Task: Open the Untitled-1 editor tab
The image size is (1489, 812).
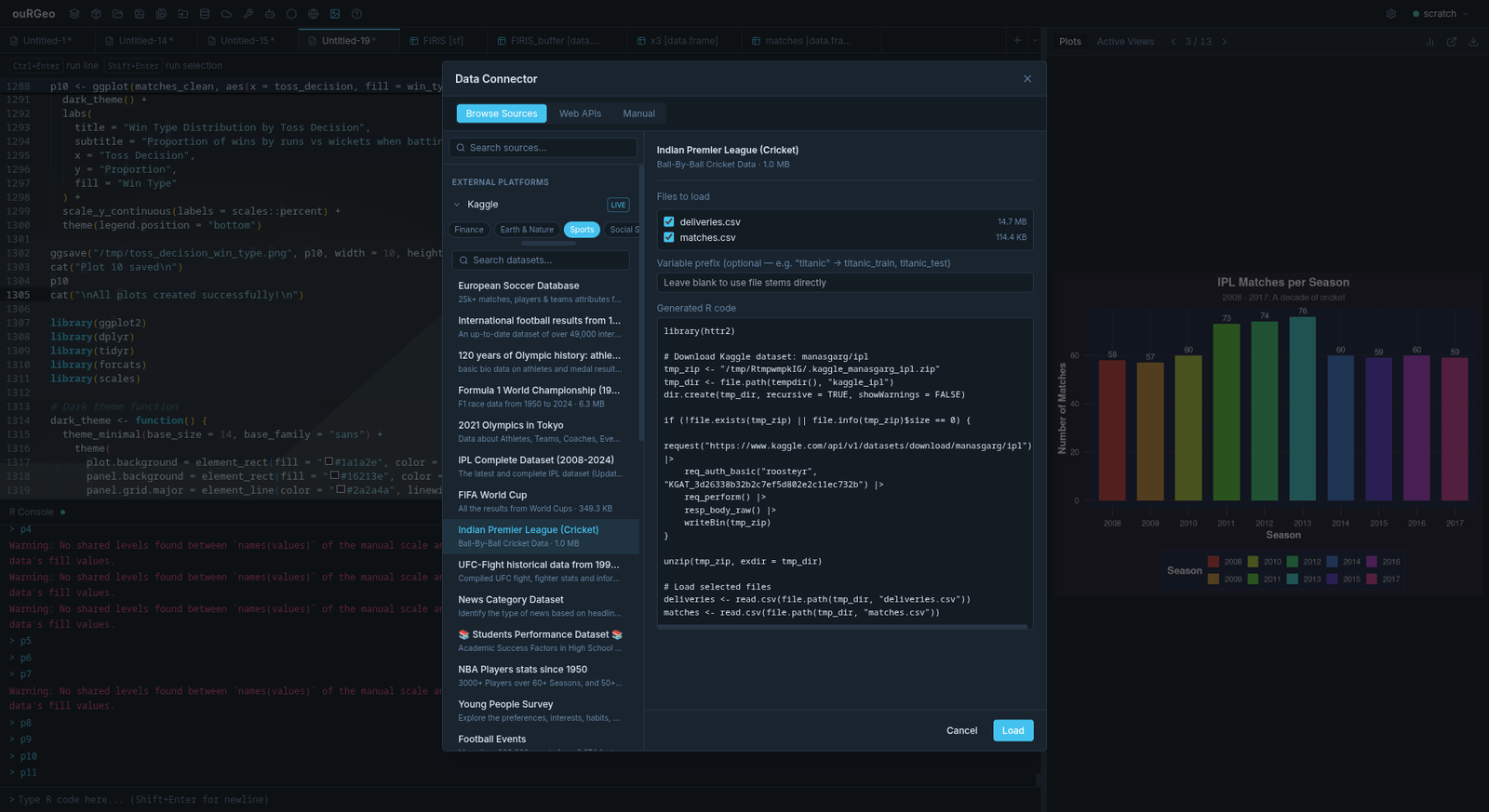Action: pos(47,41)
